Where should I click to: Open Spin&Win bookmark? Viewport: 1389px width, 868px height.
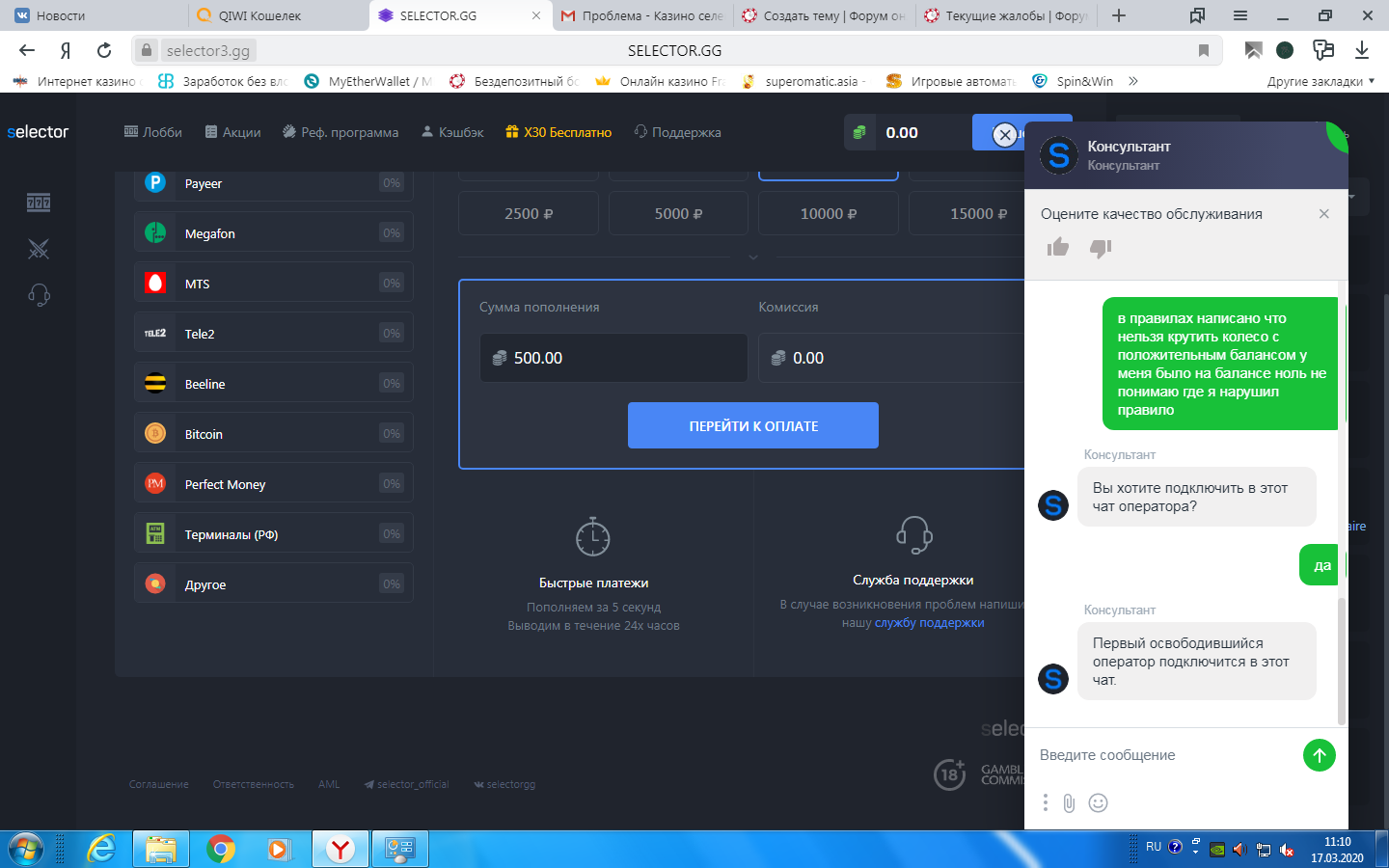click(1073, 81)
